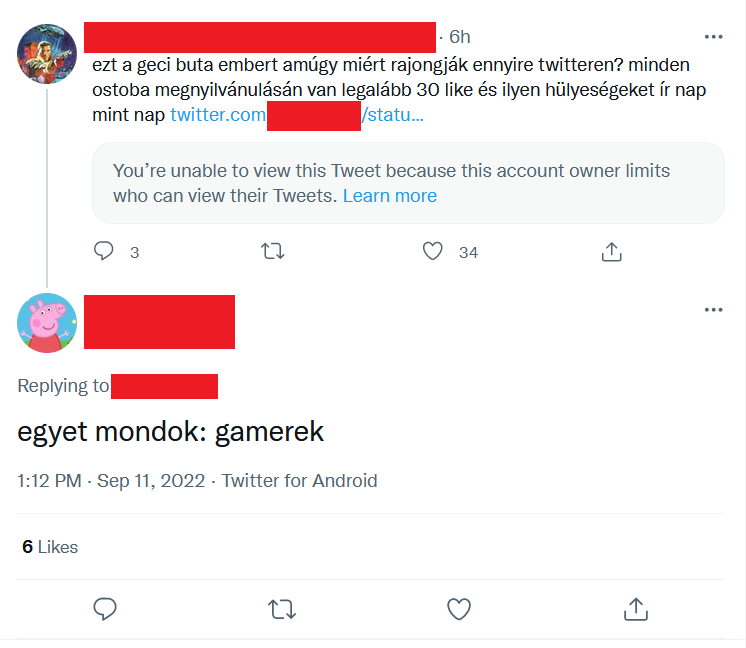Open the parent tweet author's avatar
The width and height of the screenshot is (746, 648).
point(47,54)
